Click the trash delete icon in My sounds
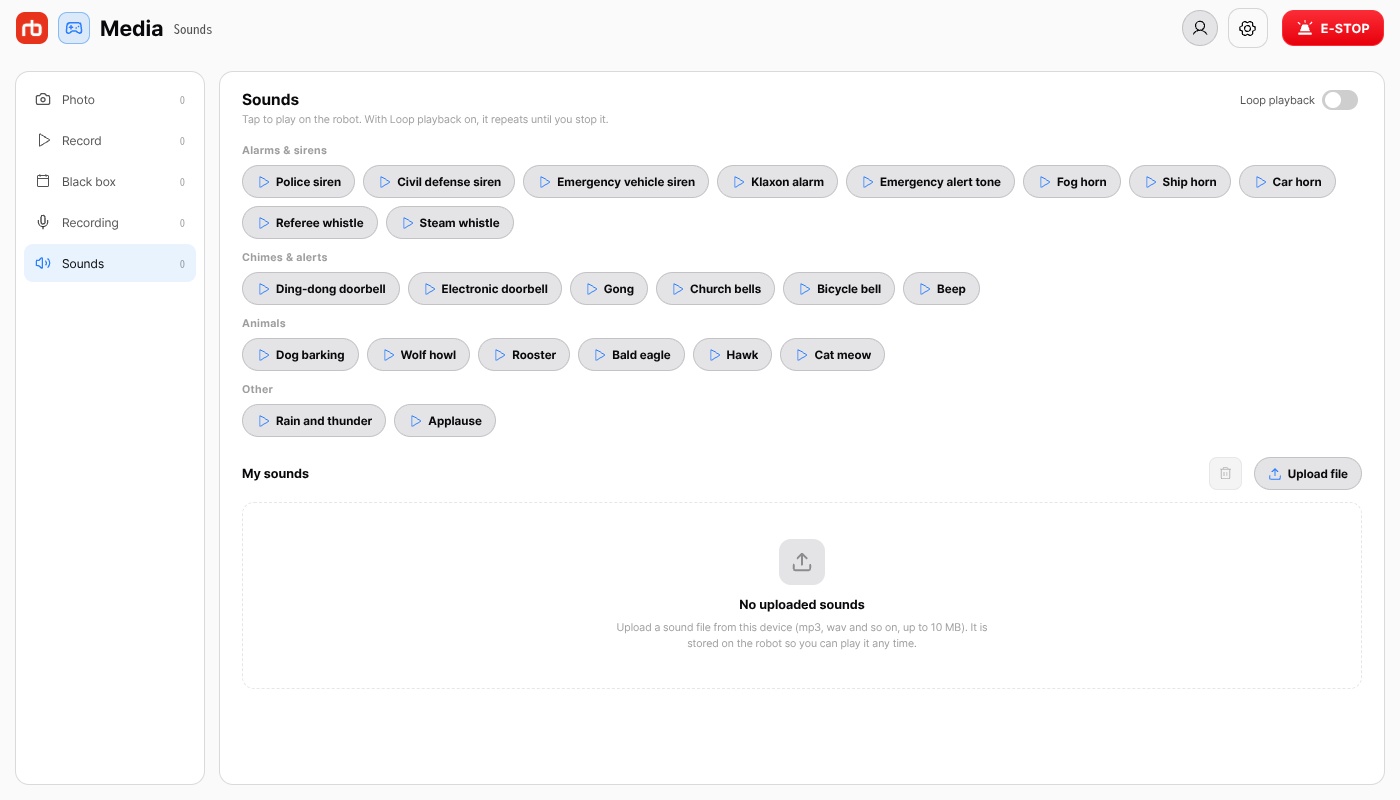 pos(1225,474)
